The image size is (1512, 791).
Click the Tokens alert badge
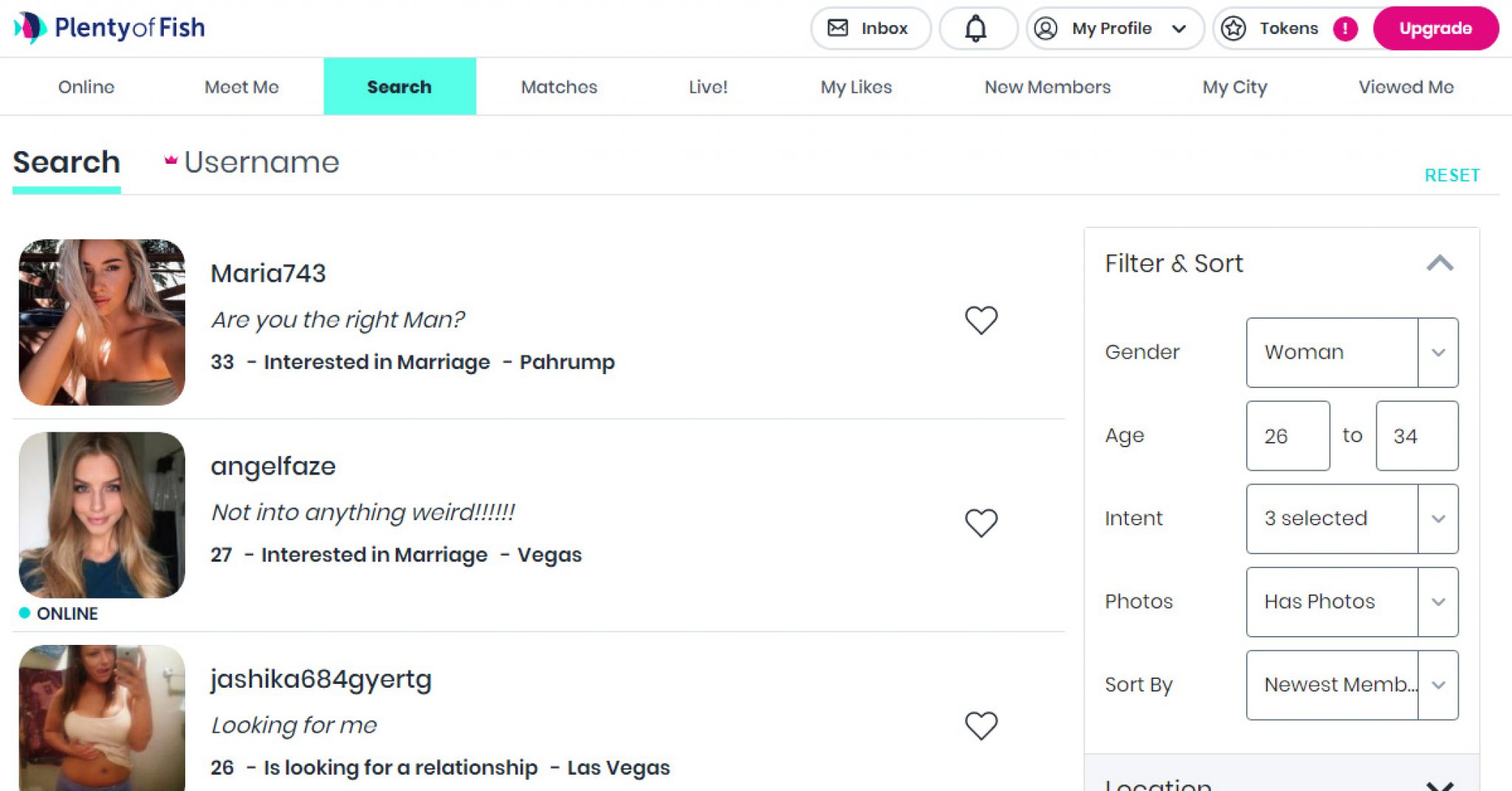click(1345, 28)
